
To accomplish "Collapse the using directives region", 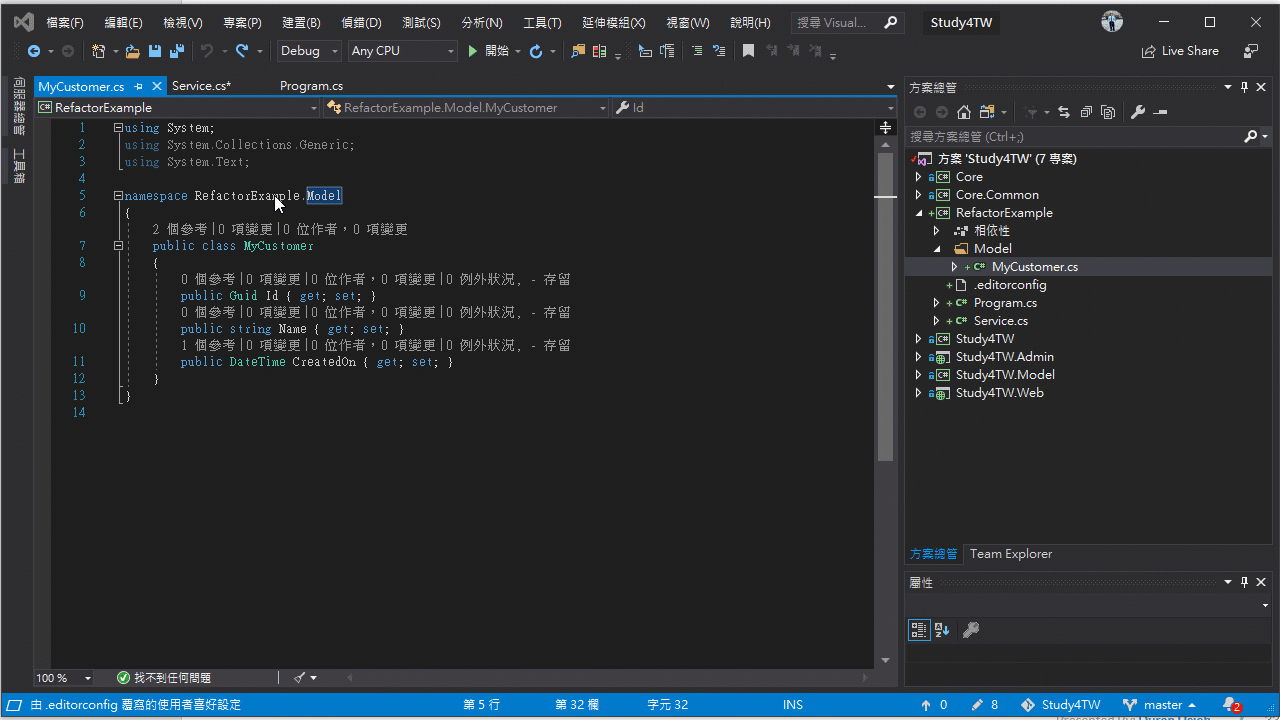I will (117, 127).
